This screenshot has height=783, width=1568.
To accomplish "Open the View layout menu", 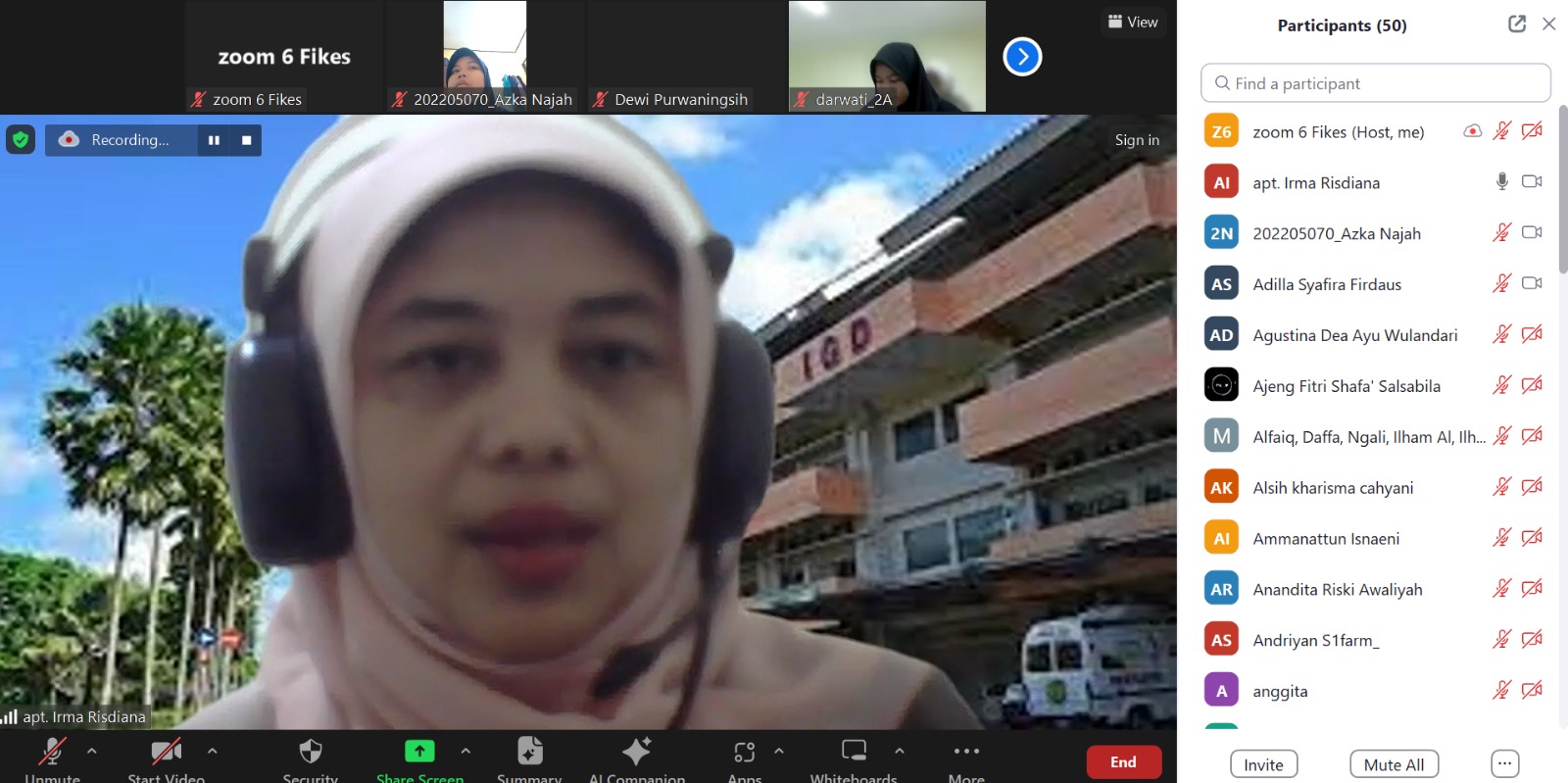I will (x=1132, y=22).
